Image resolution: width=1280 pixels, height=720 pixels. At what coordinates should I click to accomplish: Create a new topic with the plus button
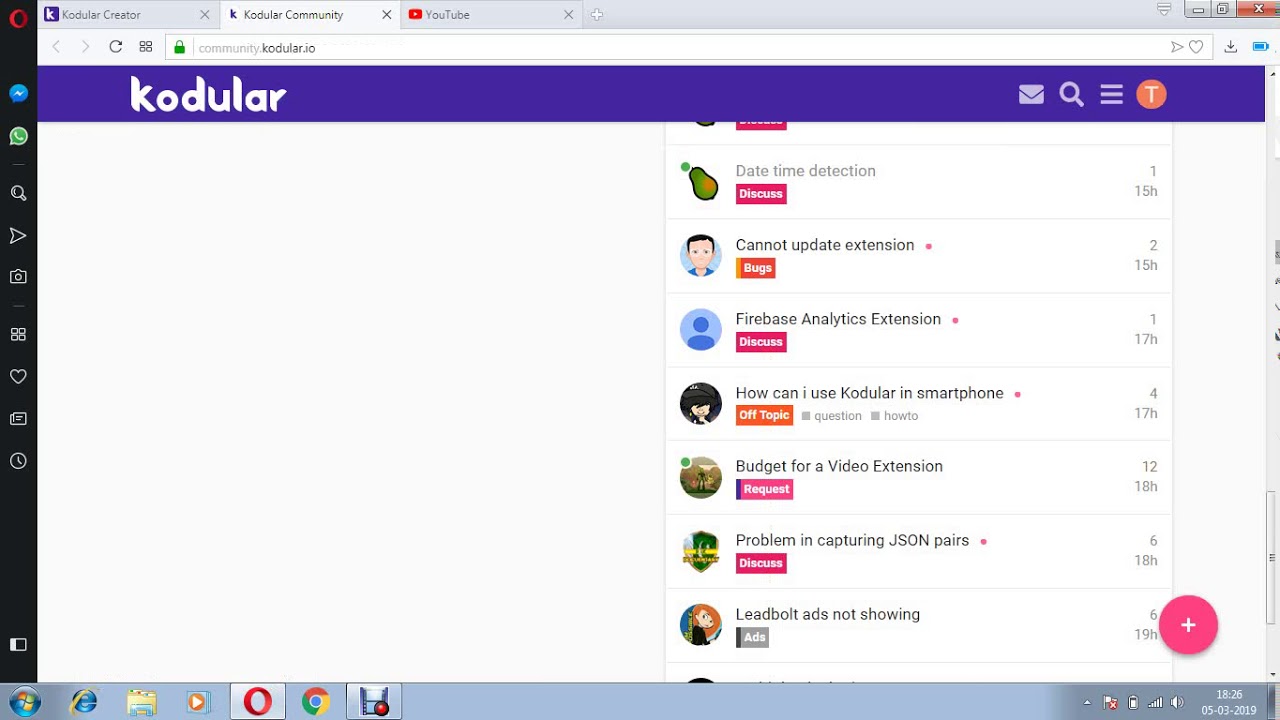tap(1188, 625)
